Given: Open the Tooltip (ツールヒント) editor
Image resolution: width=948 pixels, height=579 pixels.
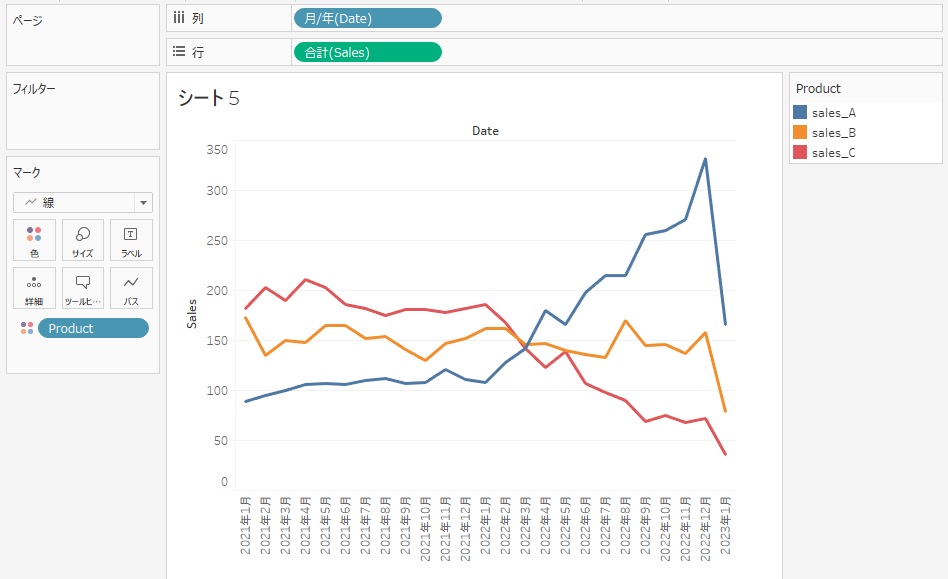Looking at the screenshot, I should click(82, 288).
